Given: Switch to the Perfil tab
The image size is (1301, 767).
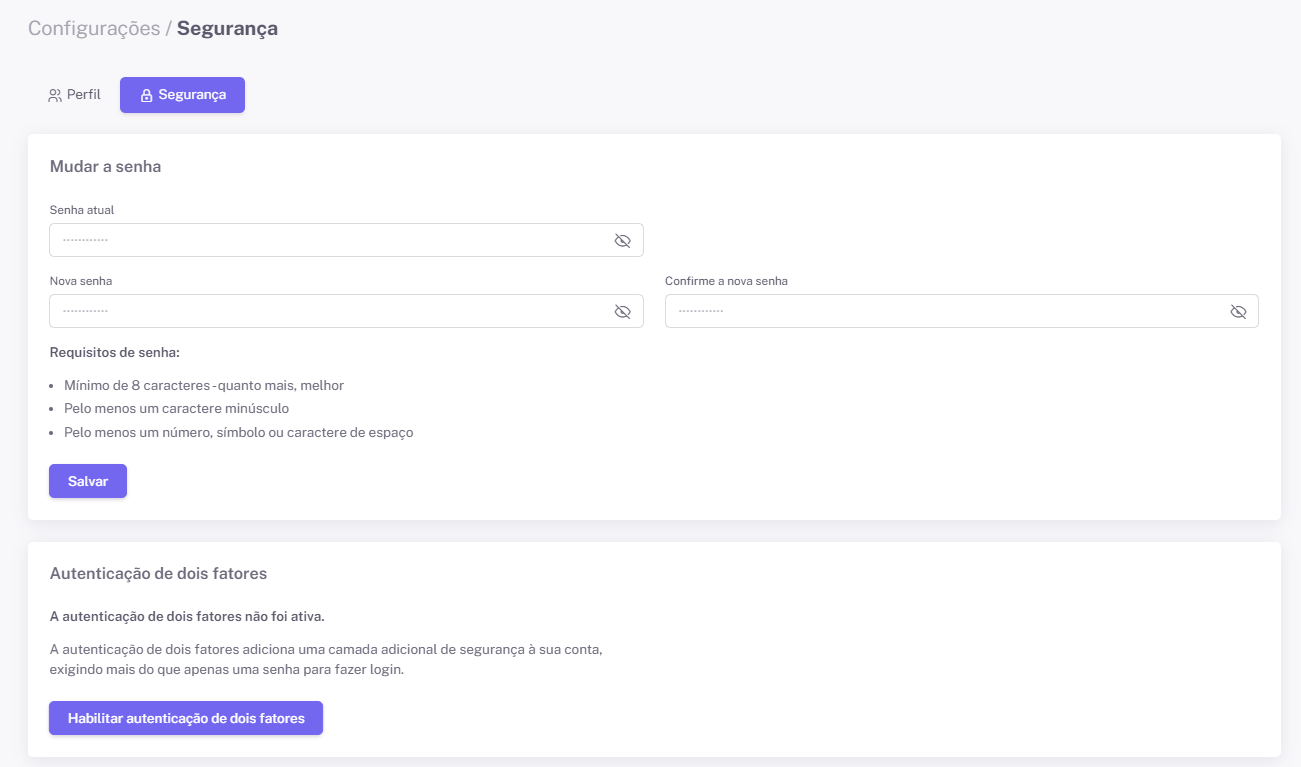Looking at the screenshot, I should (x=75, y=95).
